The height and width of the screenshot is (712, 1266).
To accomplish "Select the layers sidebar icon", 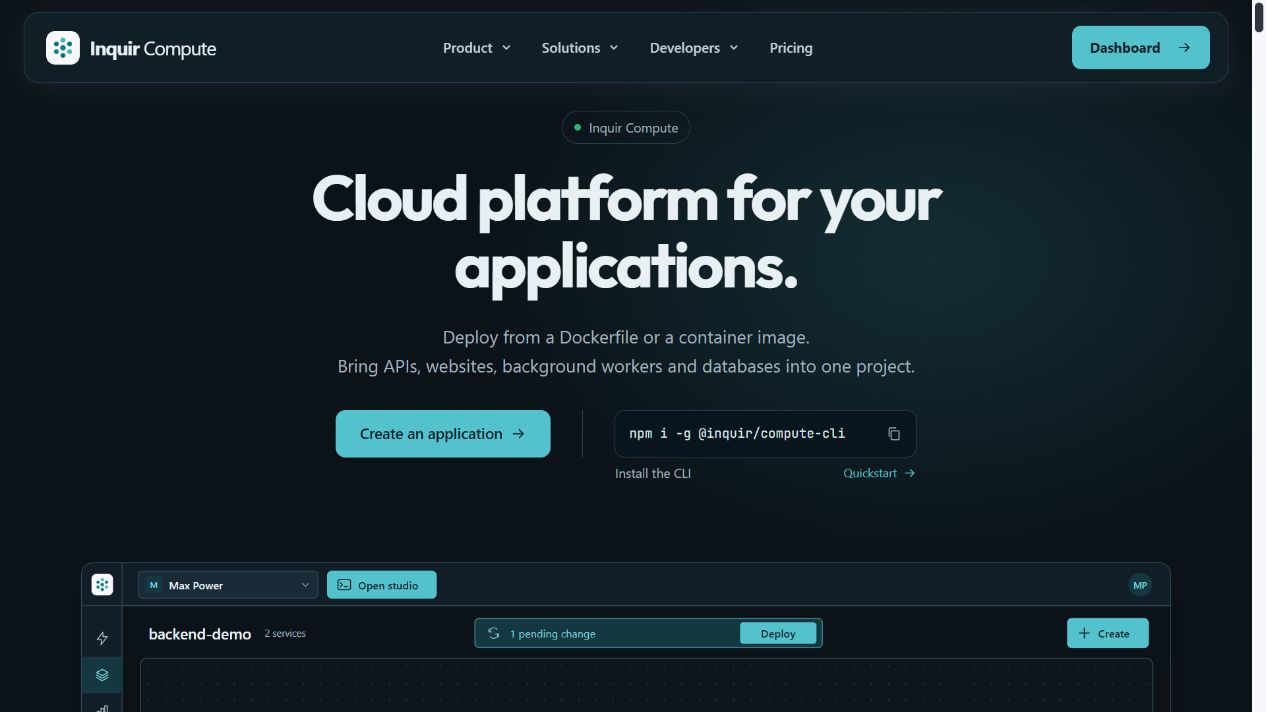I will coord(102,675).
